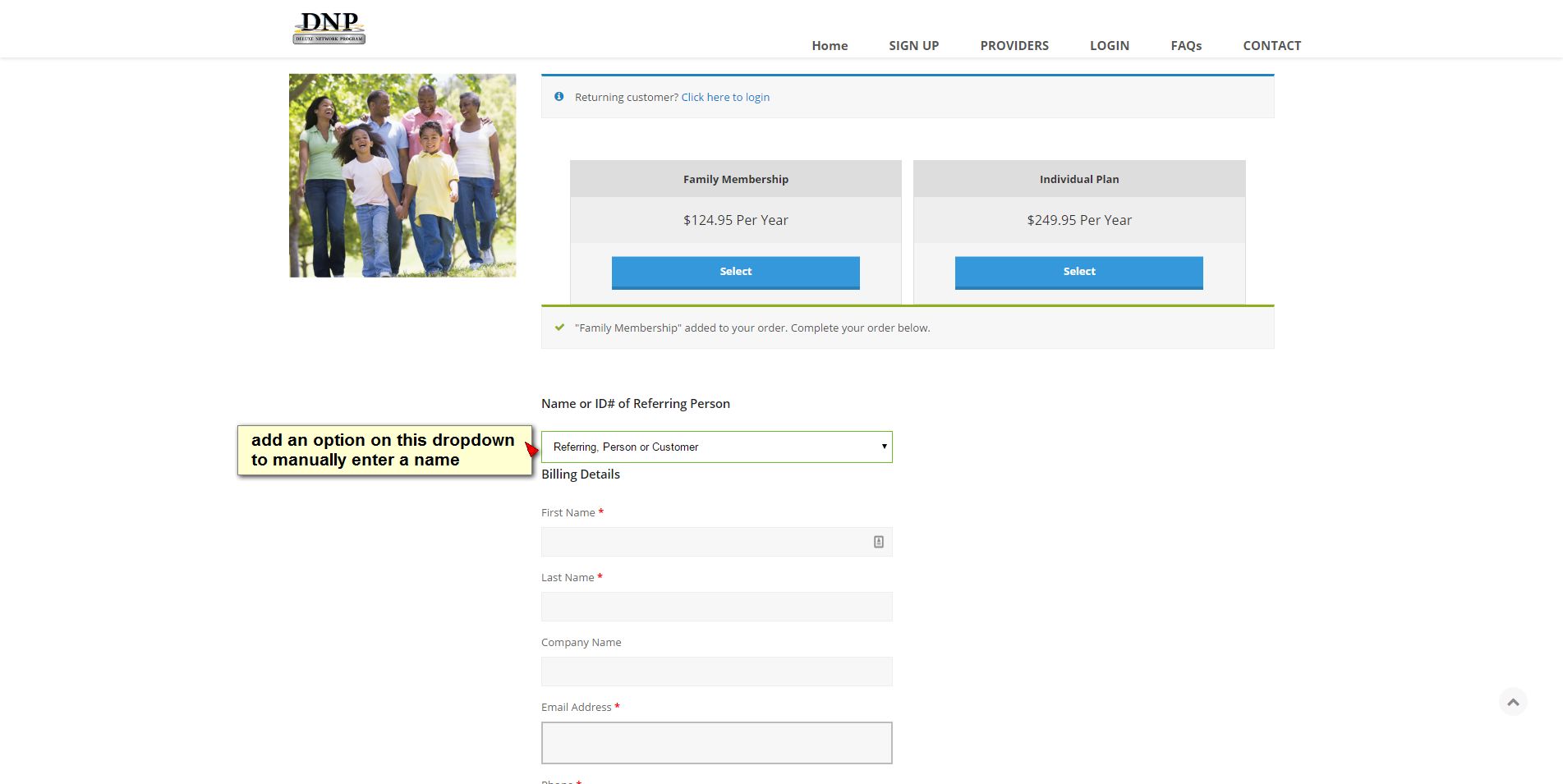Click the '$249.95 Per Year' price text
The width and height of the screenshot is (1563, 784).
1079,220
